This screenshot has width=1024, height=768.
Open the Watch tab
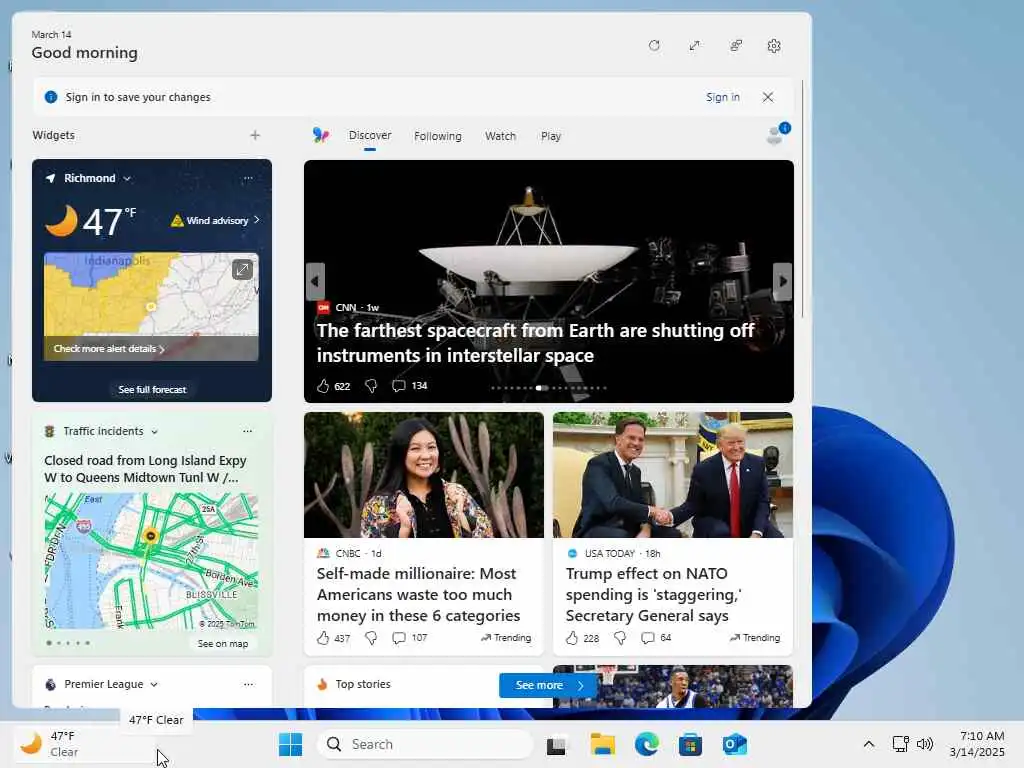pyautogui.click(x=500, y=136)
